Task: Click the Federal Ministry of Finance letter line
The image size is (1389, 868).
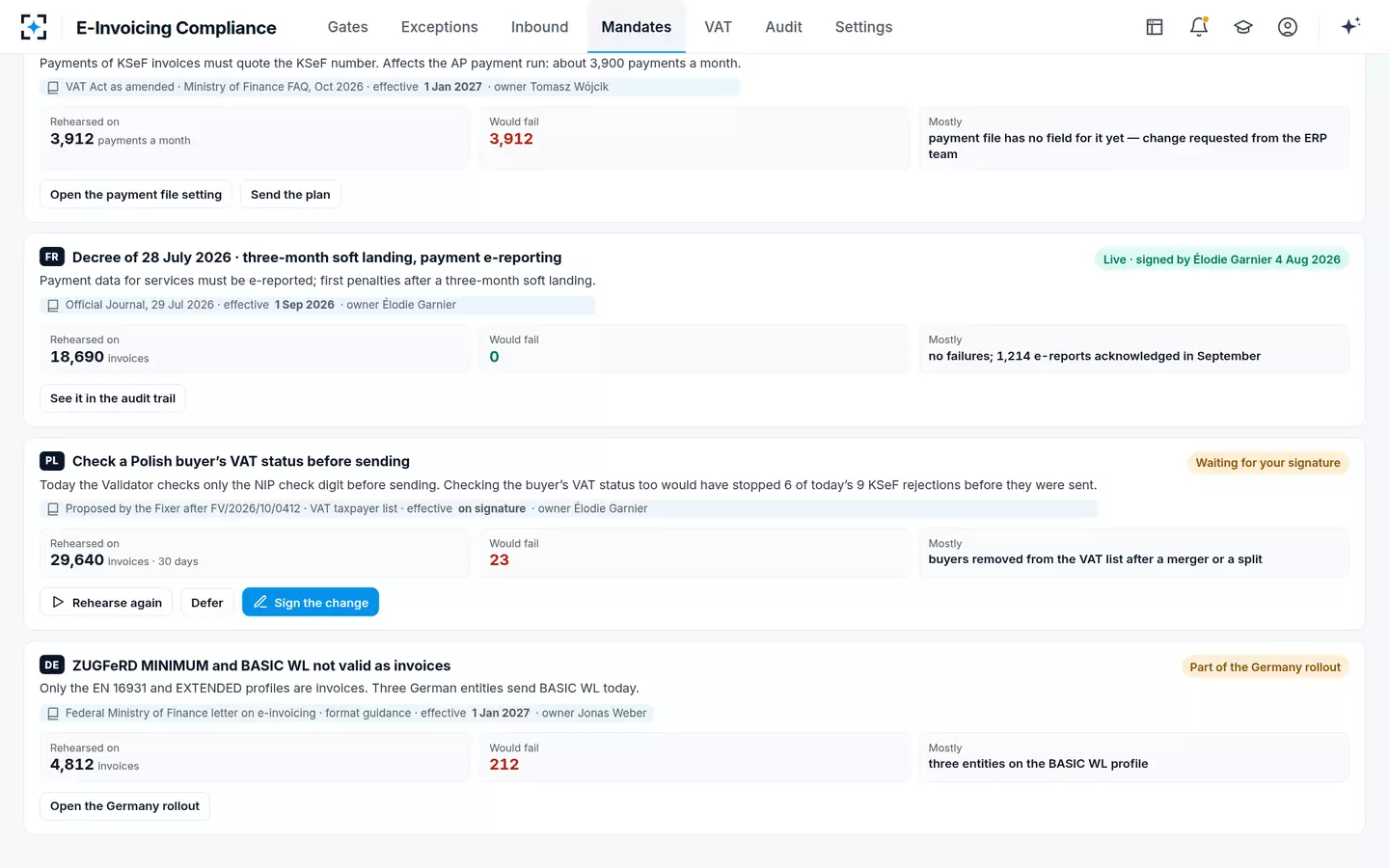Action: tap(347, 713)
